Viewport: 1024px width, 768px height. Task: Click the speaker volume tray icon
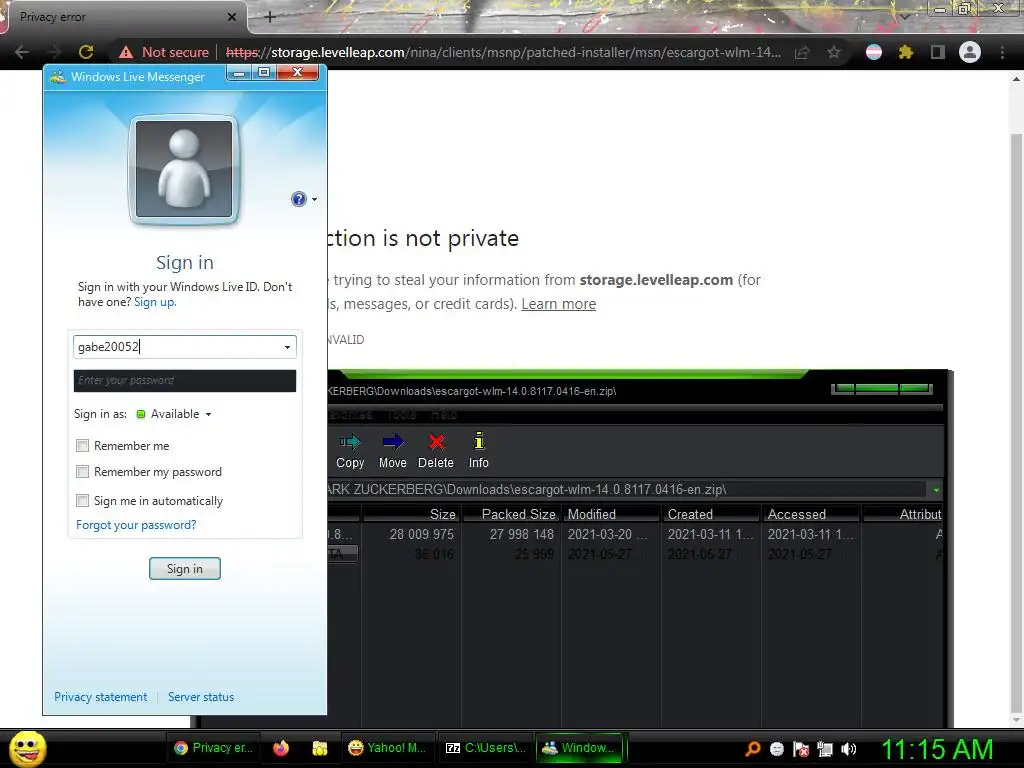click(x=849, y=748)
